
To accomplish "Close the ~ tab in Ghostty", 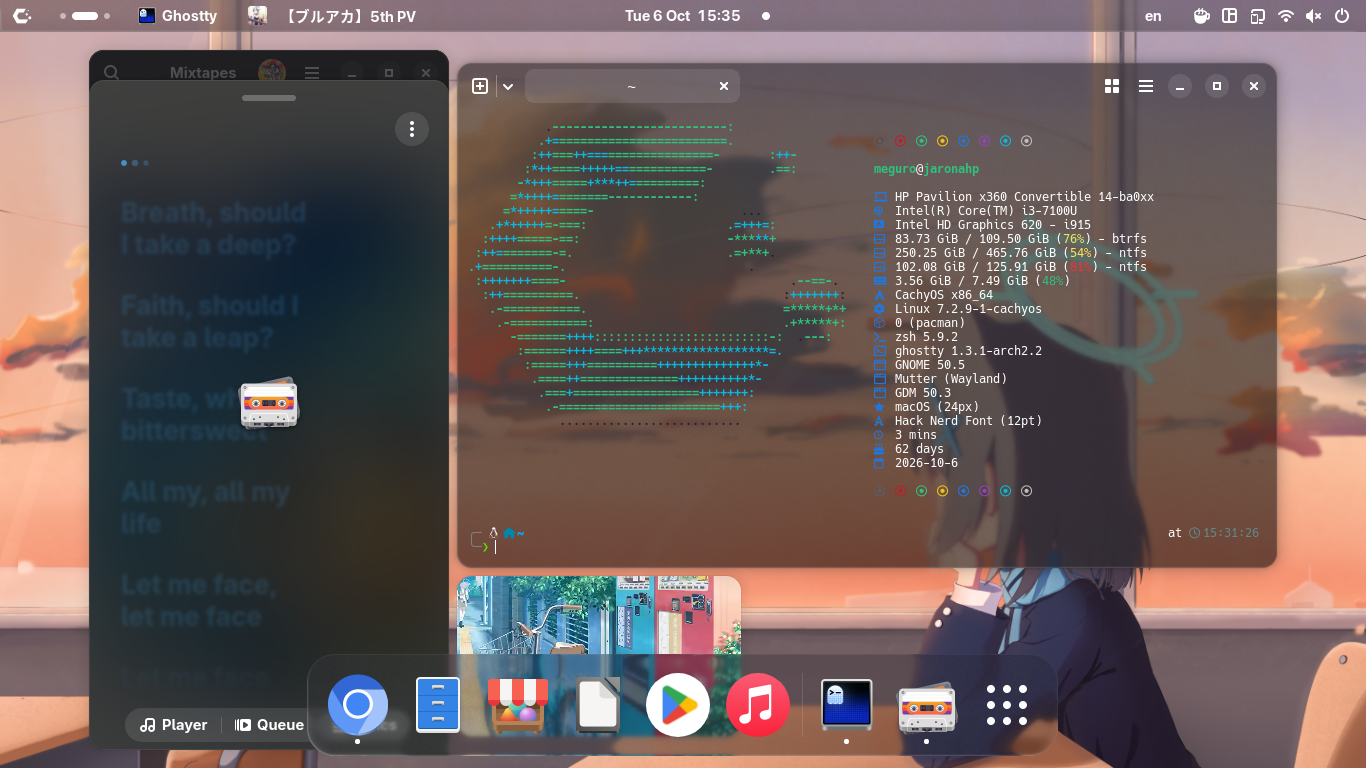I will point(724,86).
